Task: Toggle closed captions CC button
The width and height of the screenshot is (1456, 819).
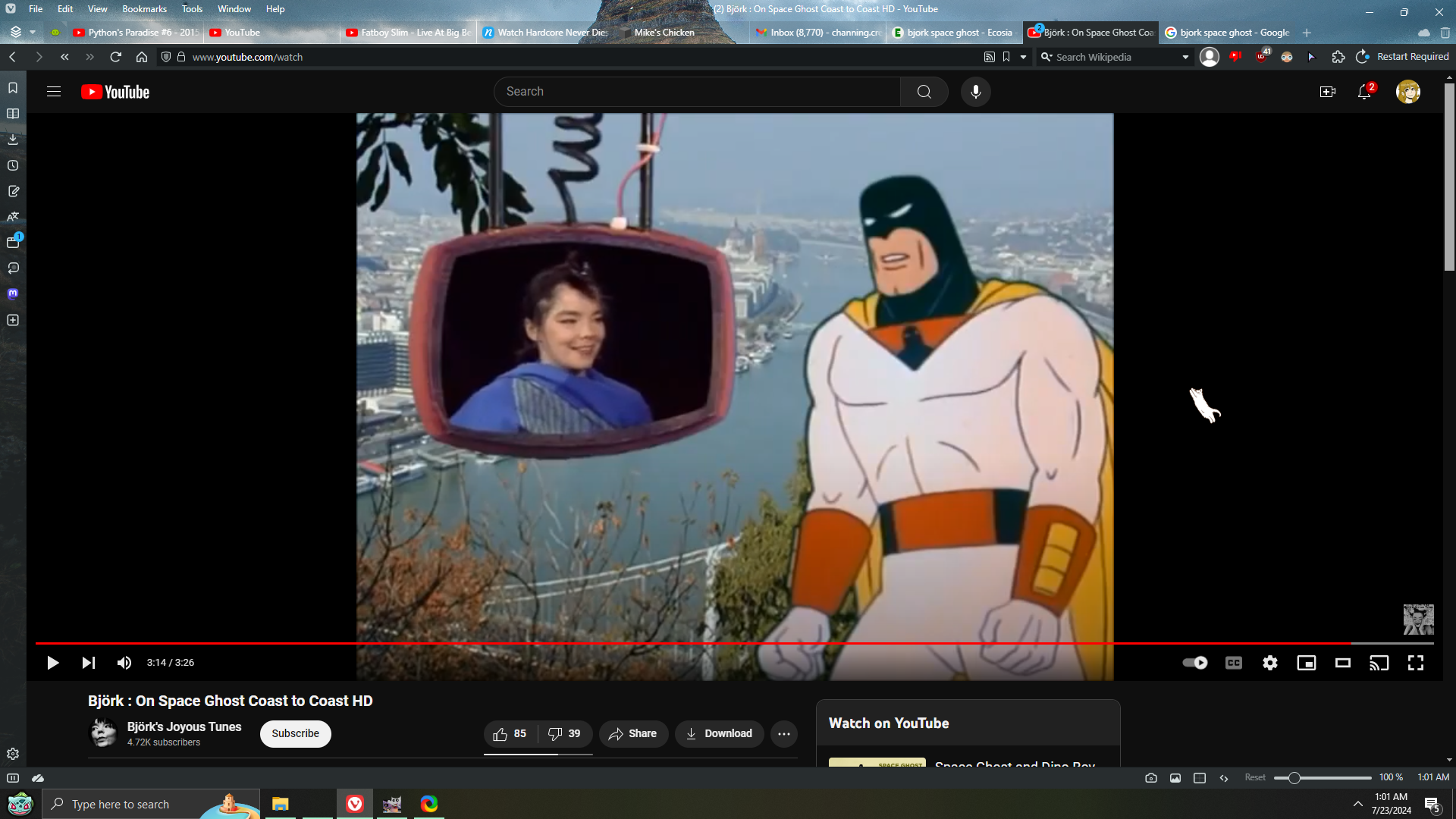Action: tap(1233, 663)
